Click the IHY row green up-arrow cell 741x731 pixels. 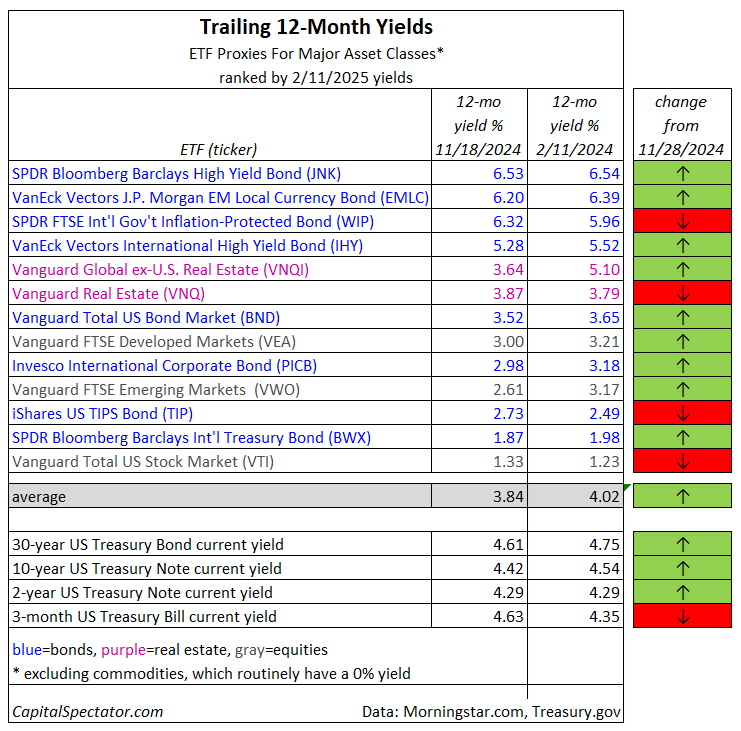tap(682, 245)
